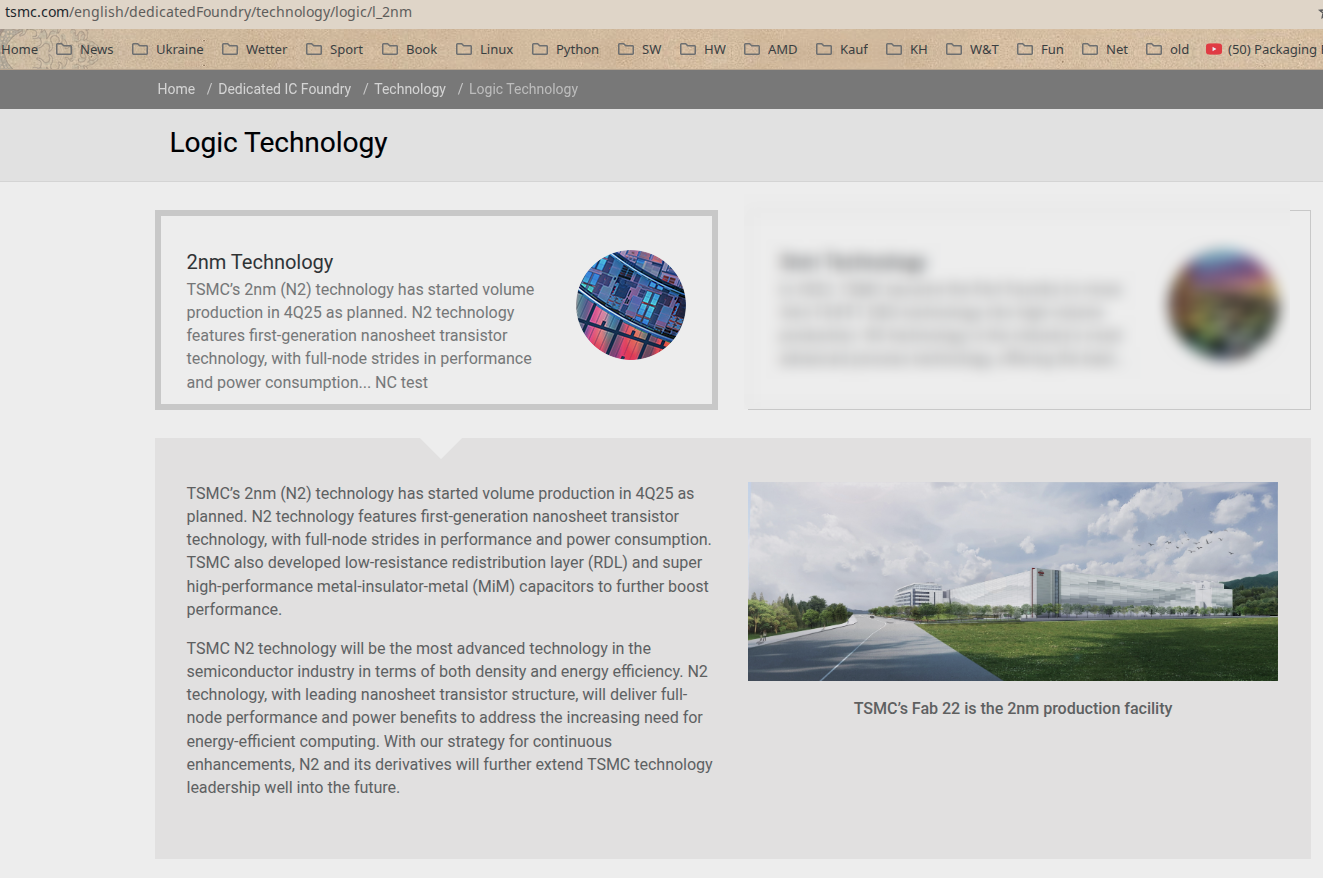Select the 2nm Technology card
Viewport: 1323px width, 878px height.
pyautogui.click(x=436, y=310)
